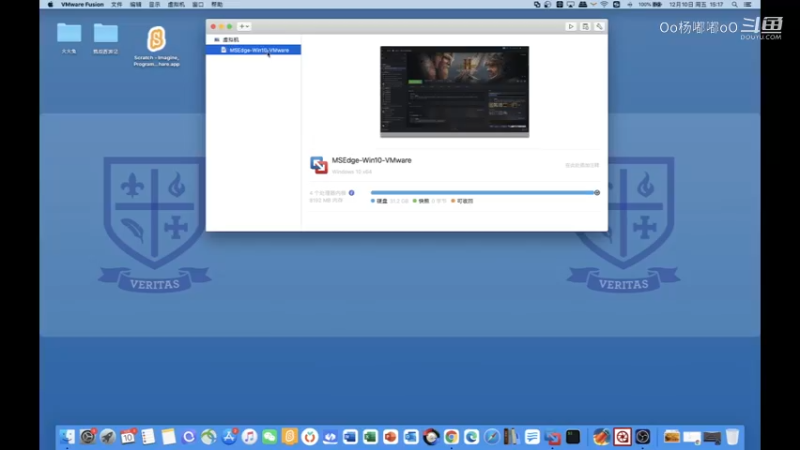Open WeChat in the Dock
The image size is (800, 450).
269,437
